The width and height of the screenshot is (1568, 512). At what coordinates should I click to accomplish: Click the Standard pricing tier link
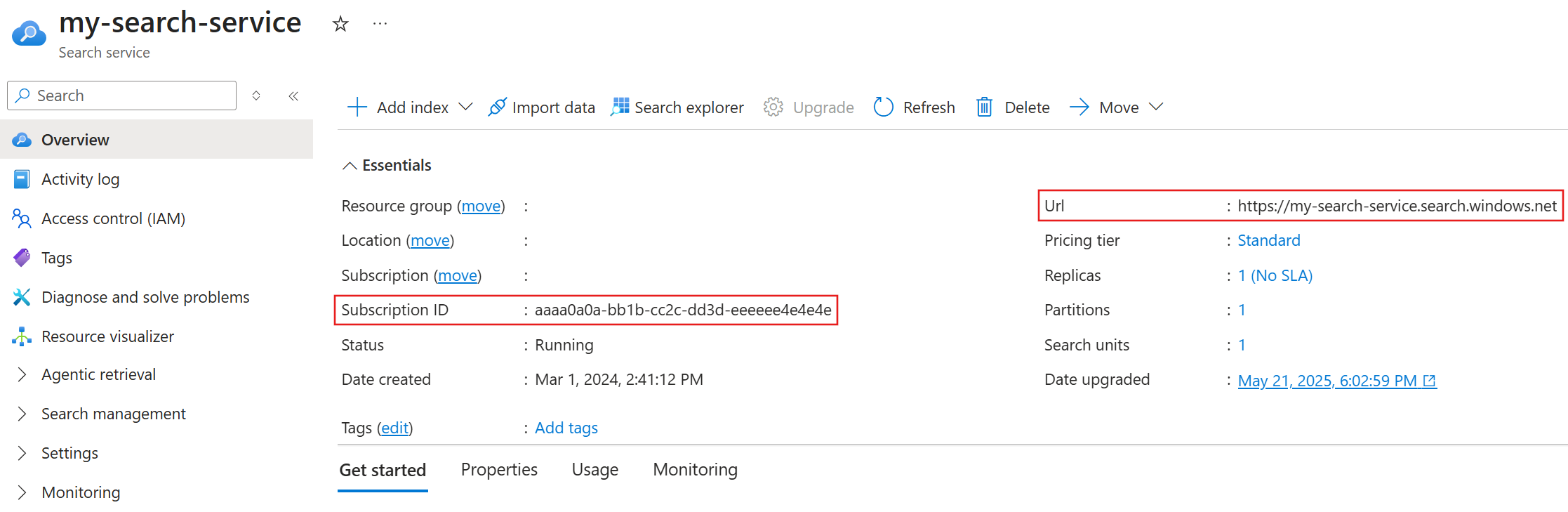1268,240
